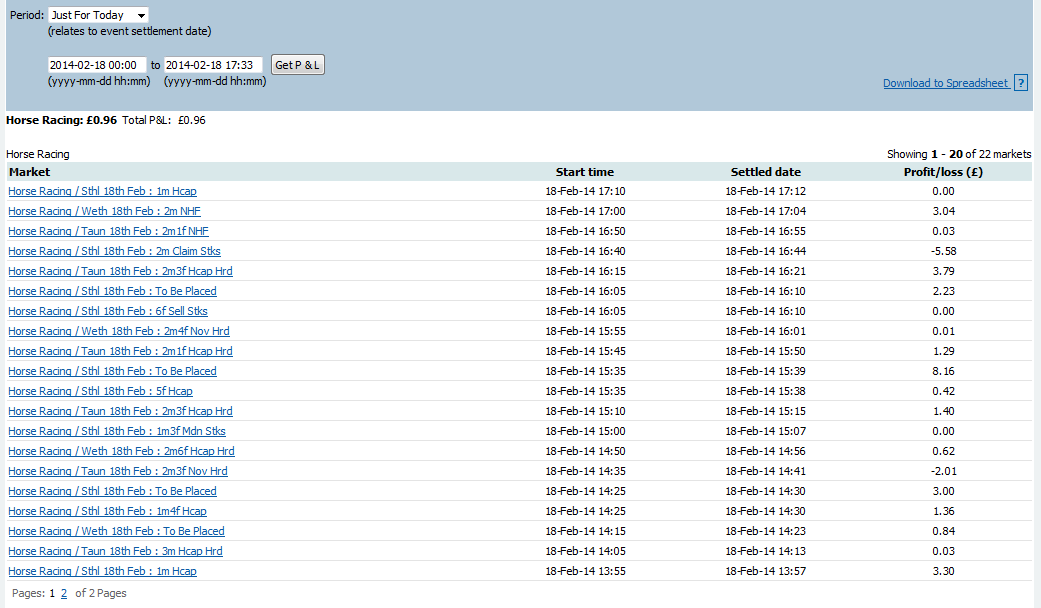
Task: Select settled date 18-Feb-14 17:04
Action: click(x=765, y=211)
